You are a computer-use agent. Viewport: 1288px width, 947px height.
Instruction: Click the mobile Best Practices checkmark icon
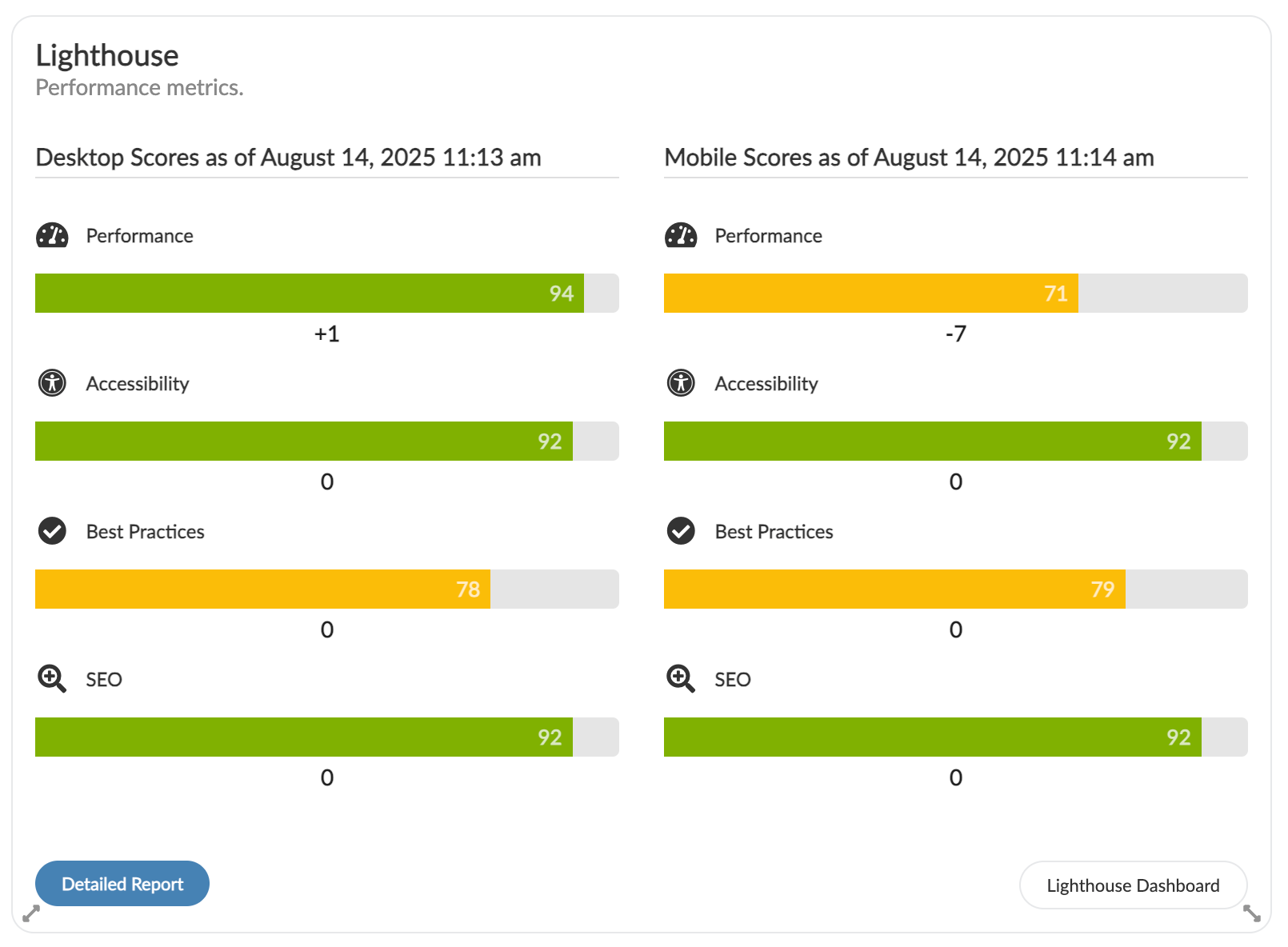tap(681, 530)
